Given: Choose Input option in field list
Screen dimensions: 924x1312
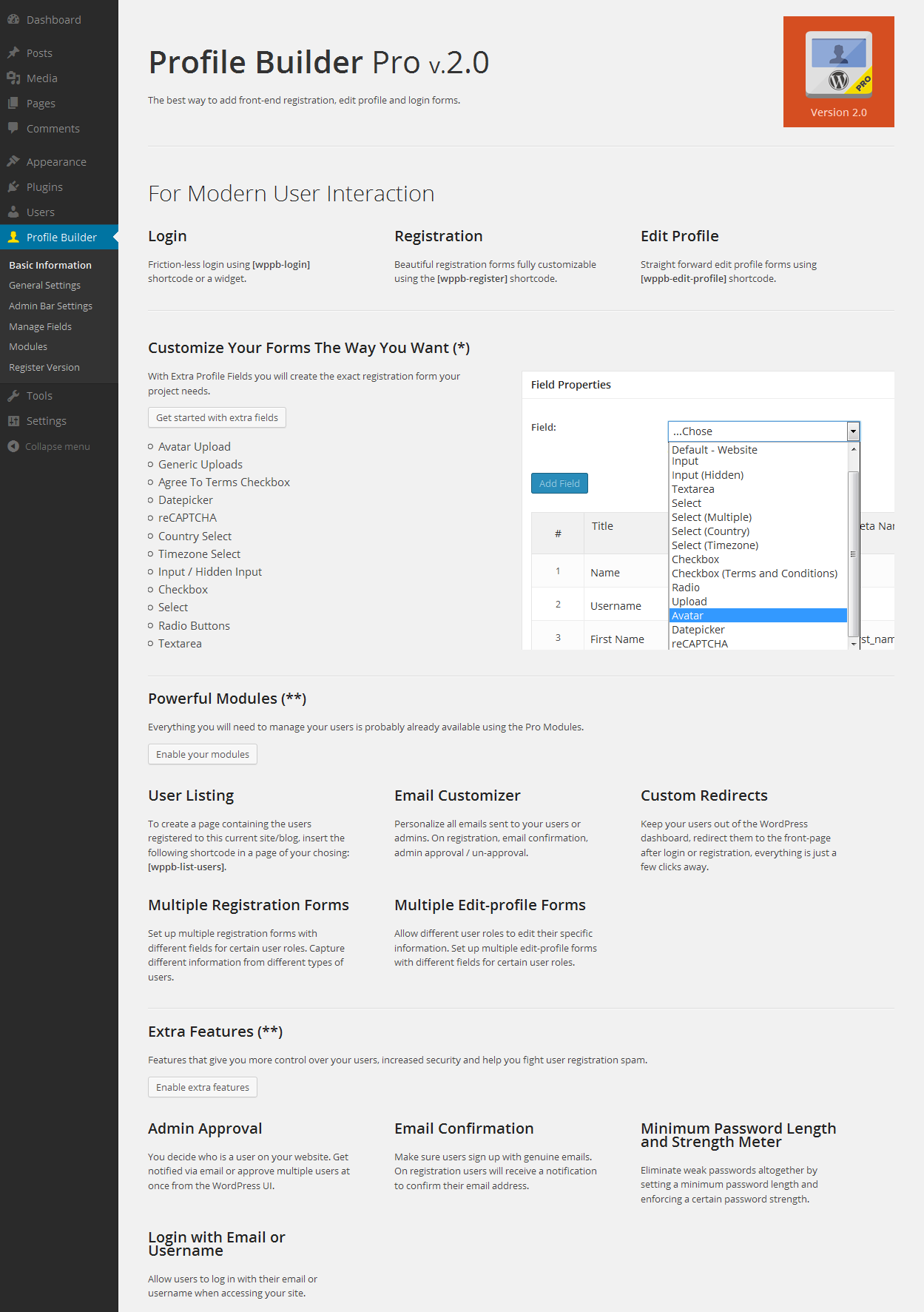Looking at the screenshot, I should (758, 461).
